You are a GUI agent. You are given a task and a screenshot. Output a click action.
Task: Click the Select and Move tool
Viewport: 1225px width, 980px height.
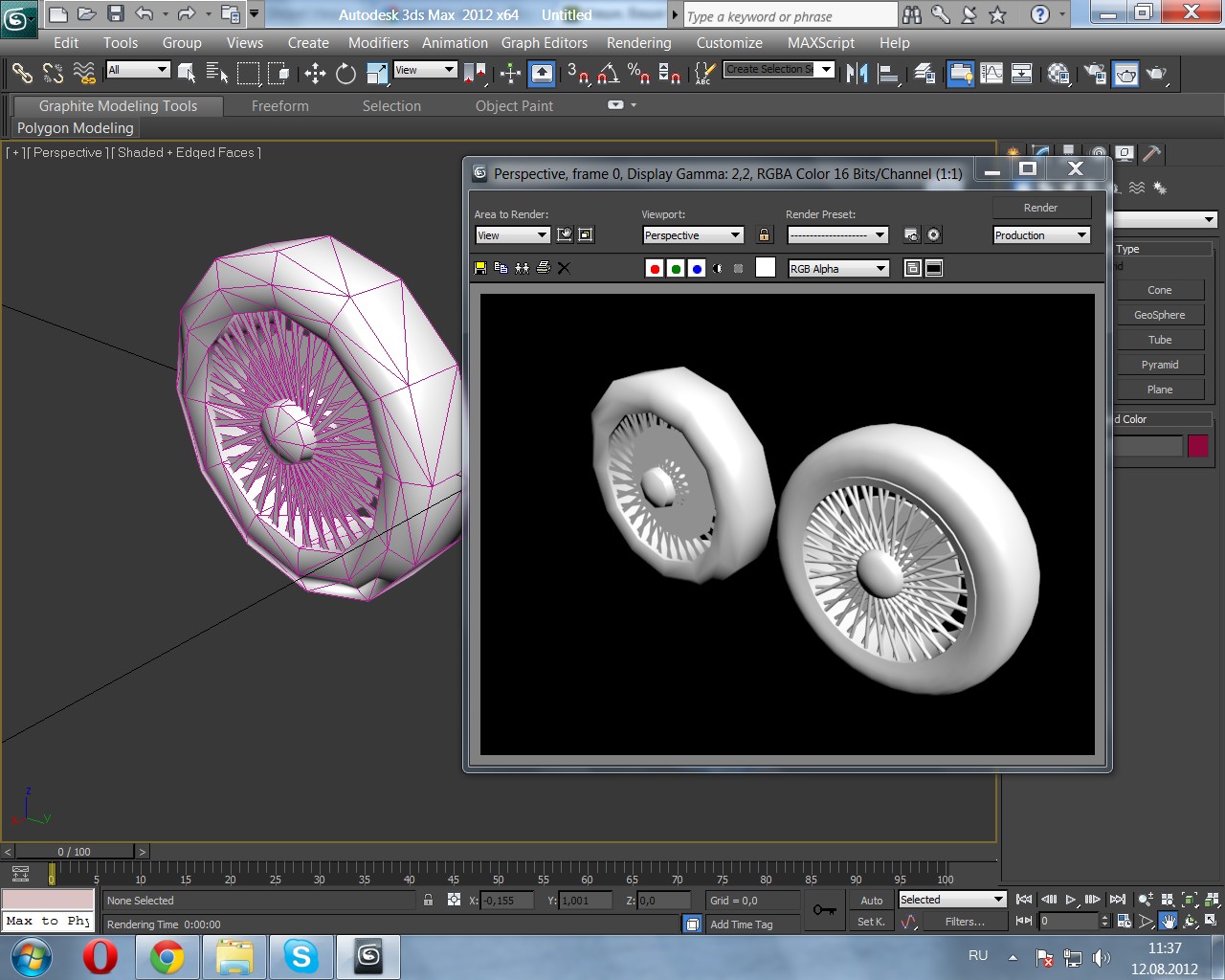(315, 74)
